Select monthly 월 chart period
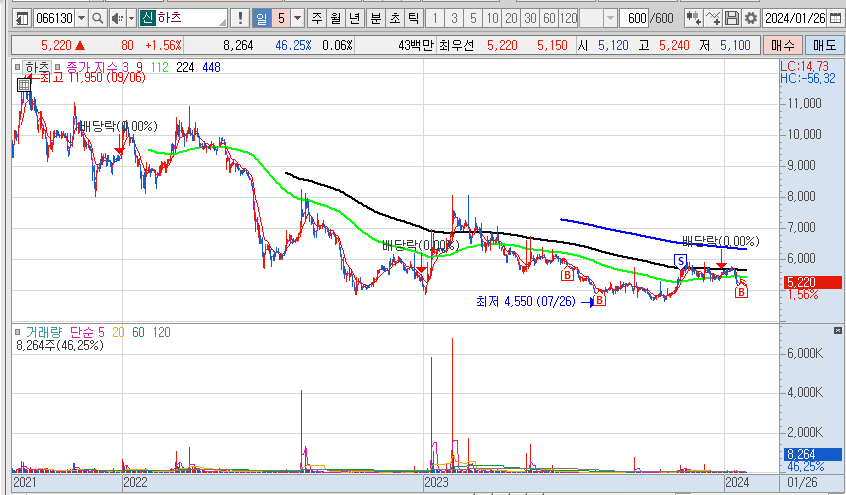 point(336,18)
